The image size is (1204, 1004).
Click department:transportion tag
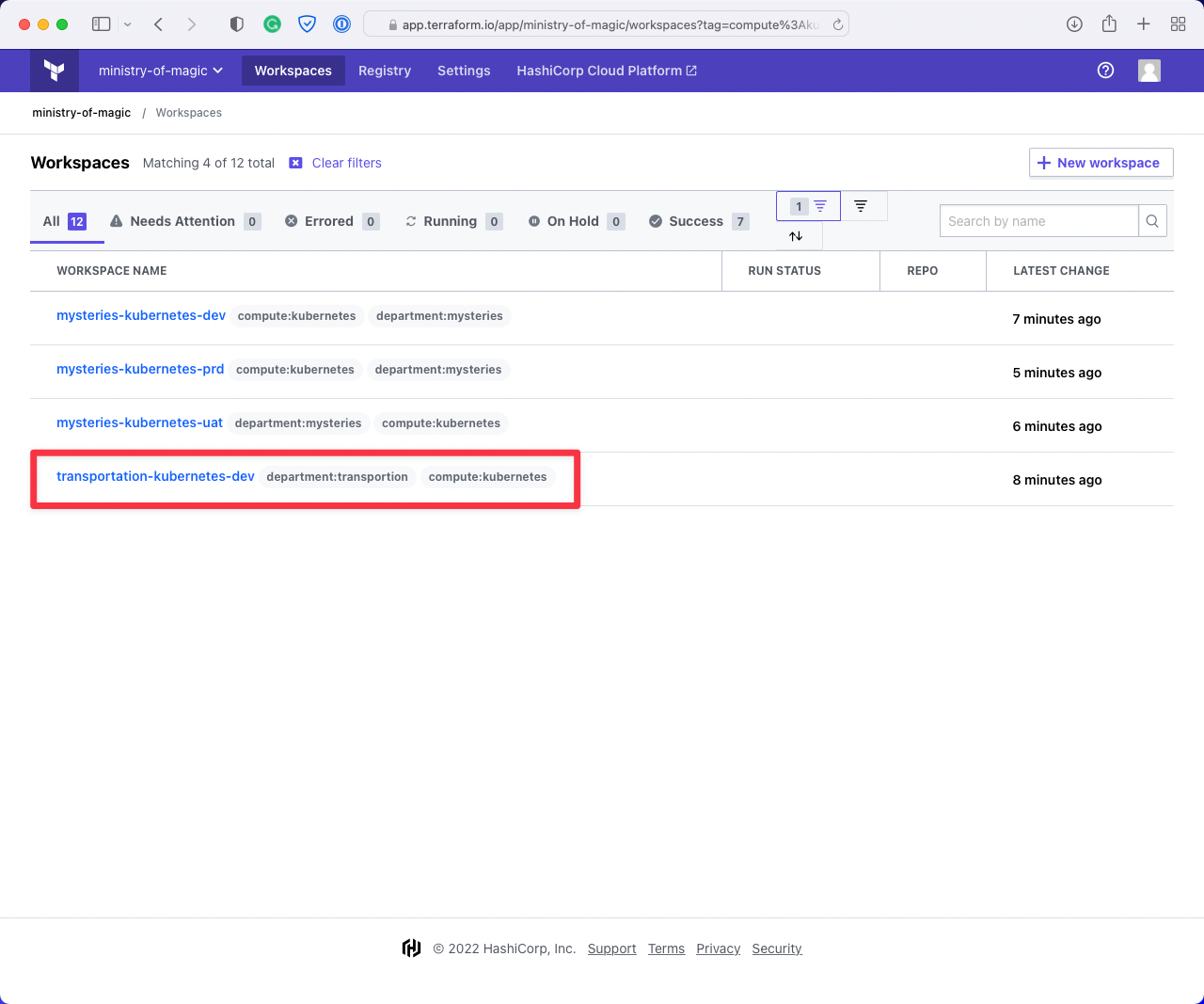(338, 477)
